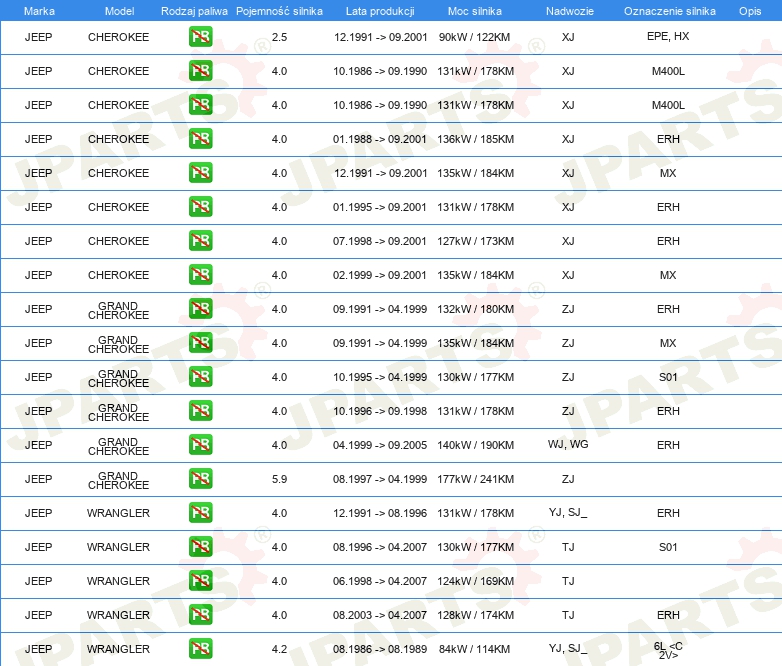
Task: Click the Moc silnika column header
Action: click(475, 11)
